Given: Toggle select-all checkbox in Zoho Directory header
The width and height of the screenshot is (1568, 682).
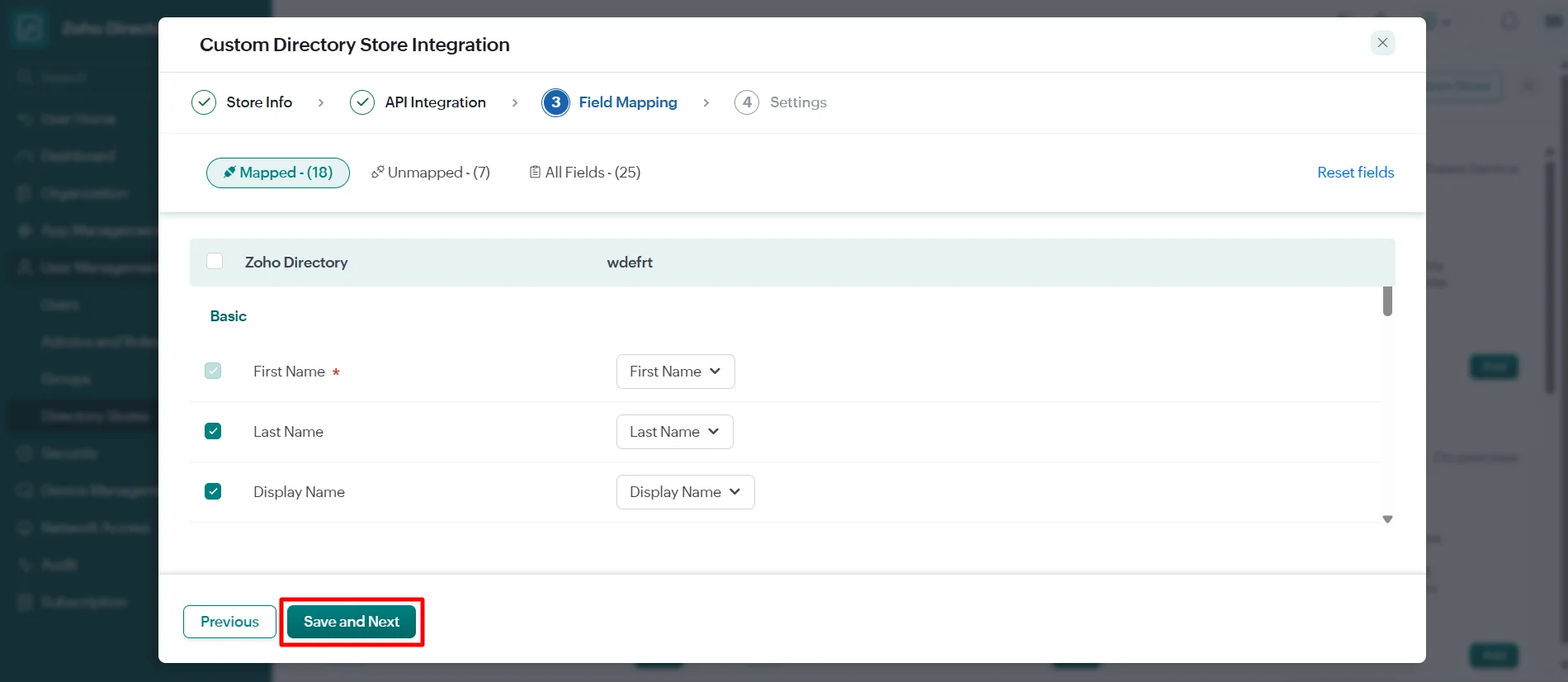Looking at the screenshot, I should 215,261.
